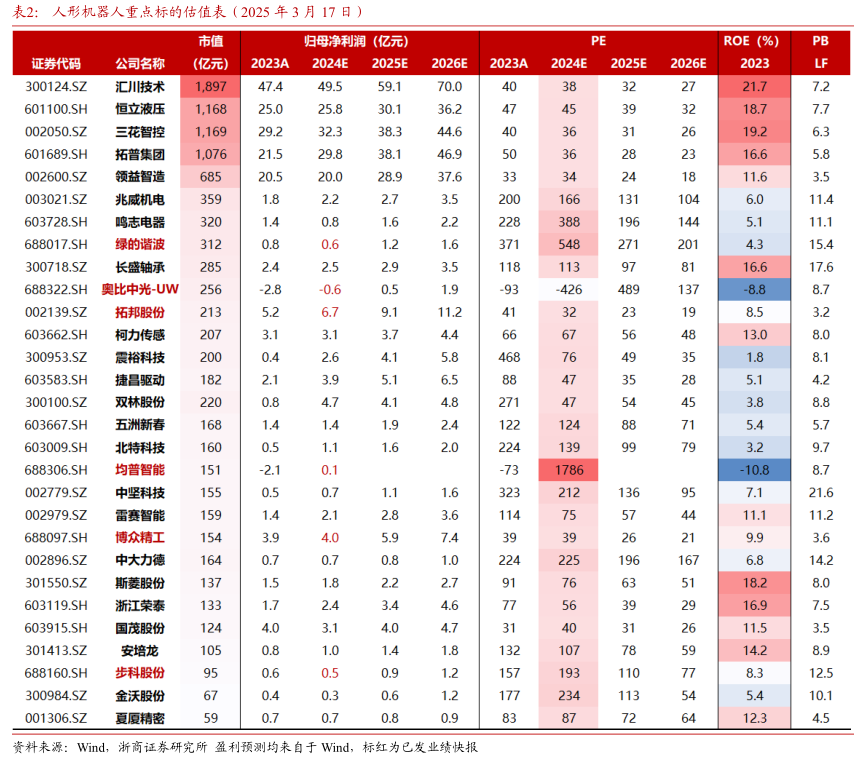The width and height of the screenshot is (854, 773).
Task: Click market cap value 1,169
Action: pos(210,132)
